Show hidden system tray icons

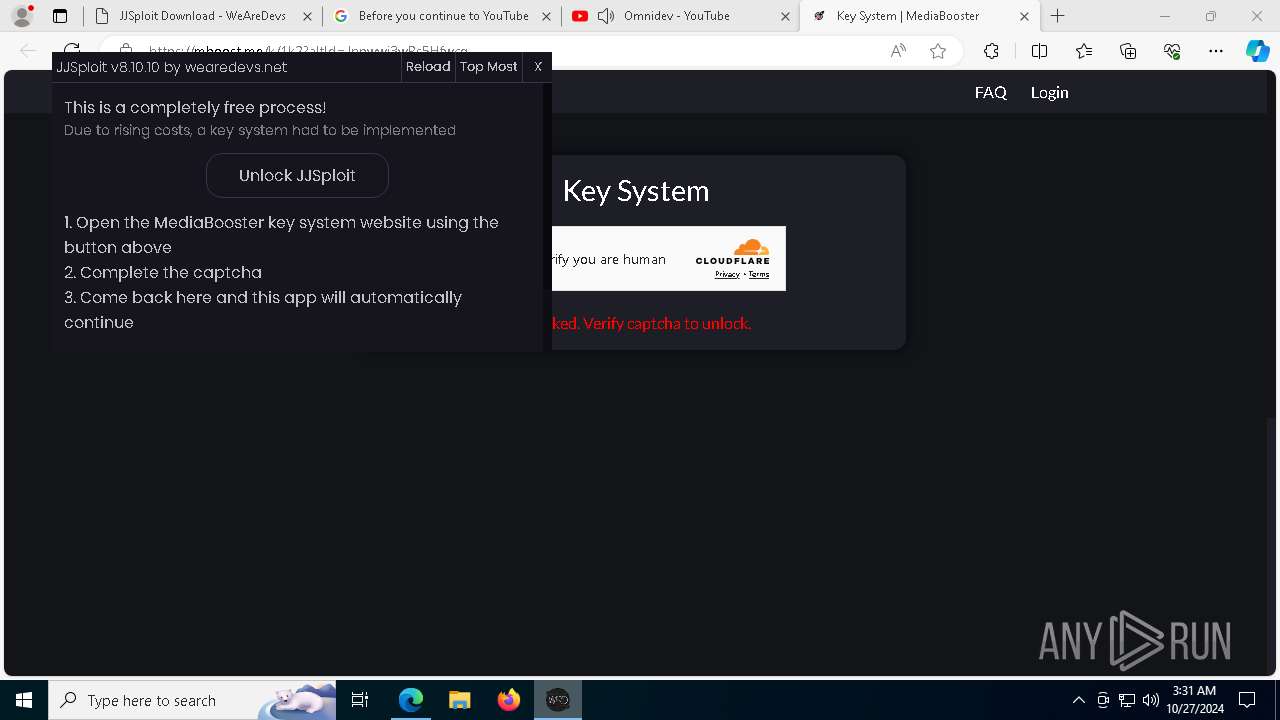(1078, 700)
